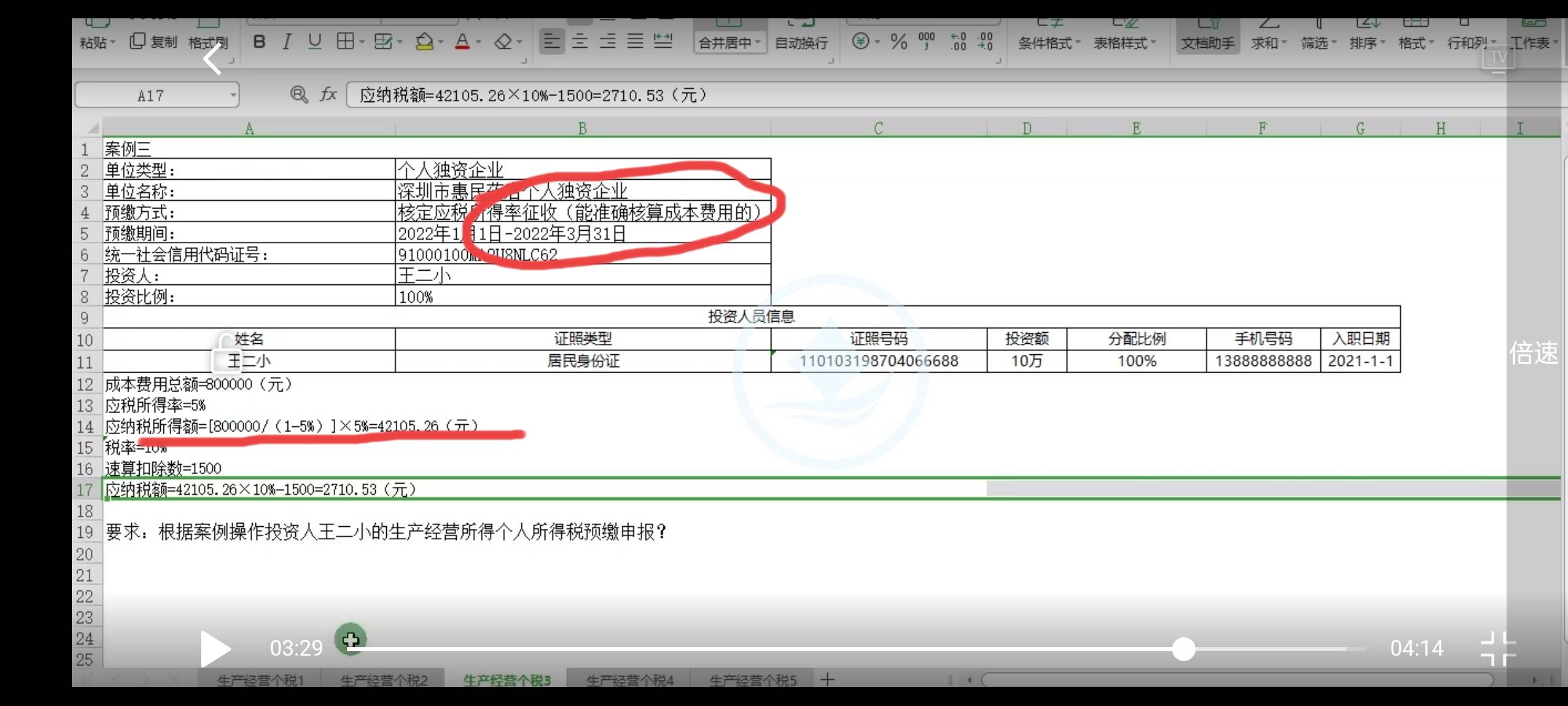The image size is (1568, 706).
Task: Click cell 居民身份证
Action: click(x=583, y=361)
